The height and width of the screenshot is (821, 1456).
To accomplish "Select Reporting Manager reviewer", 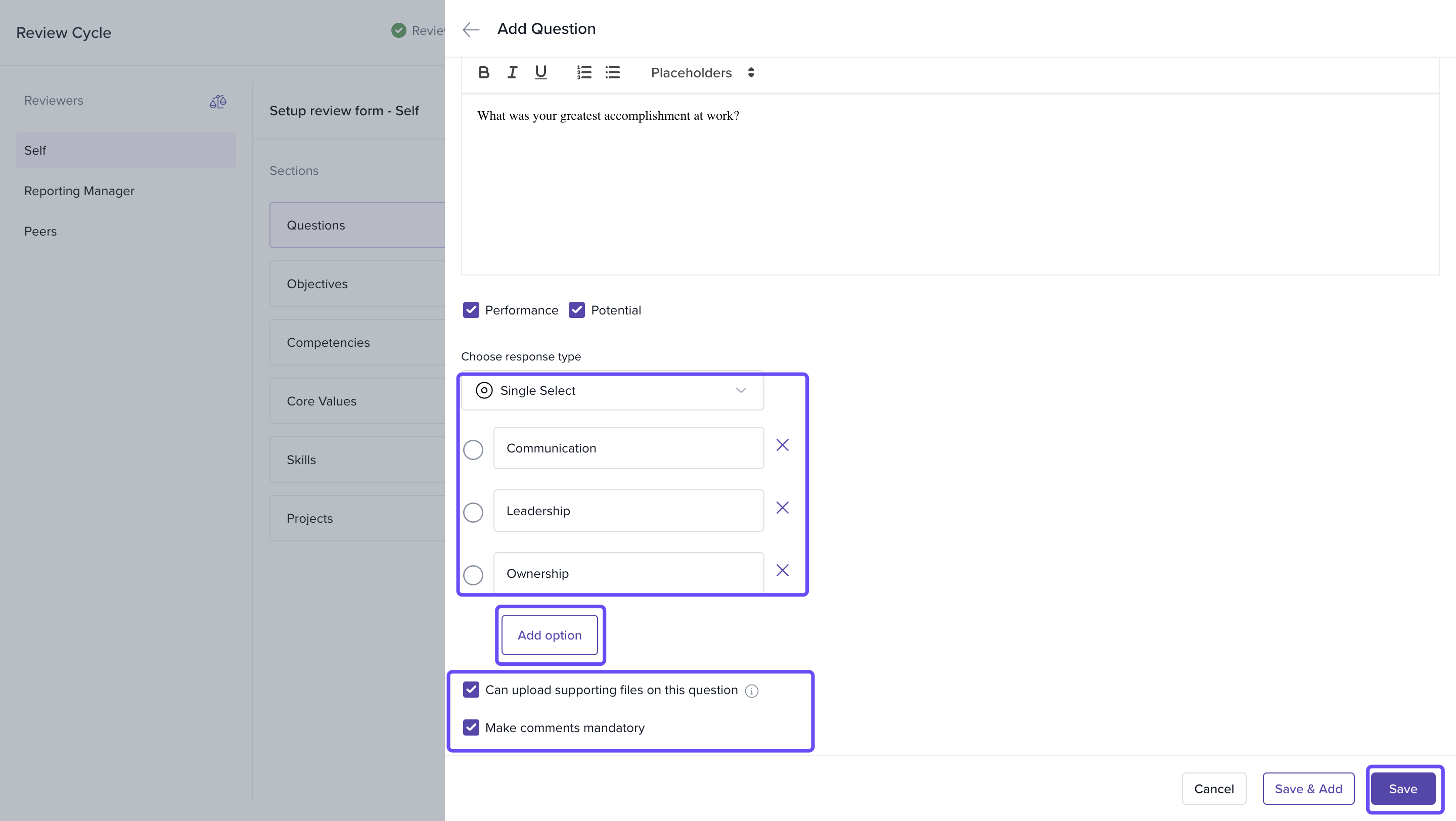I will click(x=79, y=191).
